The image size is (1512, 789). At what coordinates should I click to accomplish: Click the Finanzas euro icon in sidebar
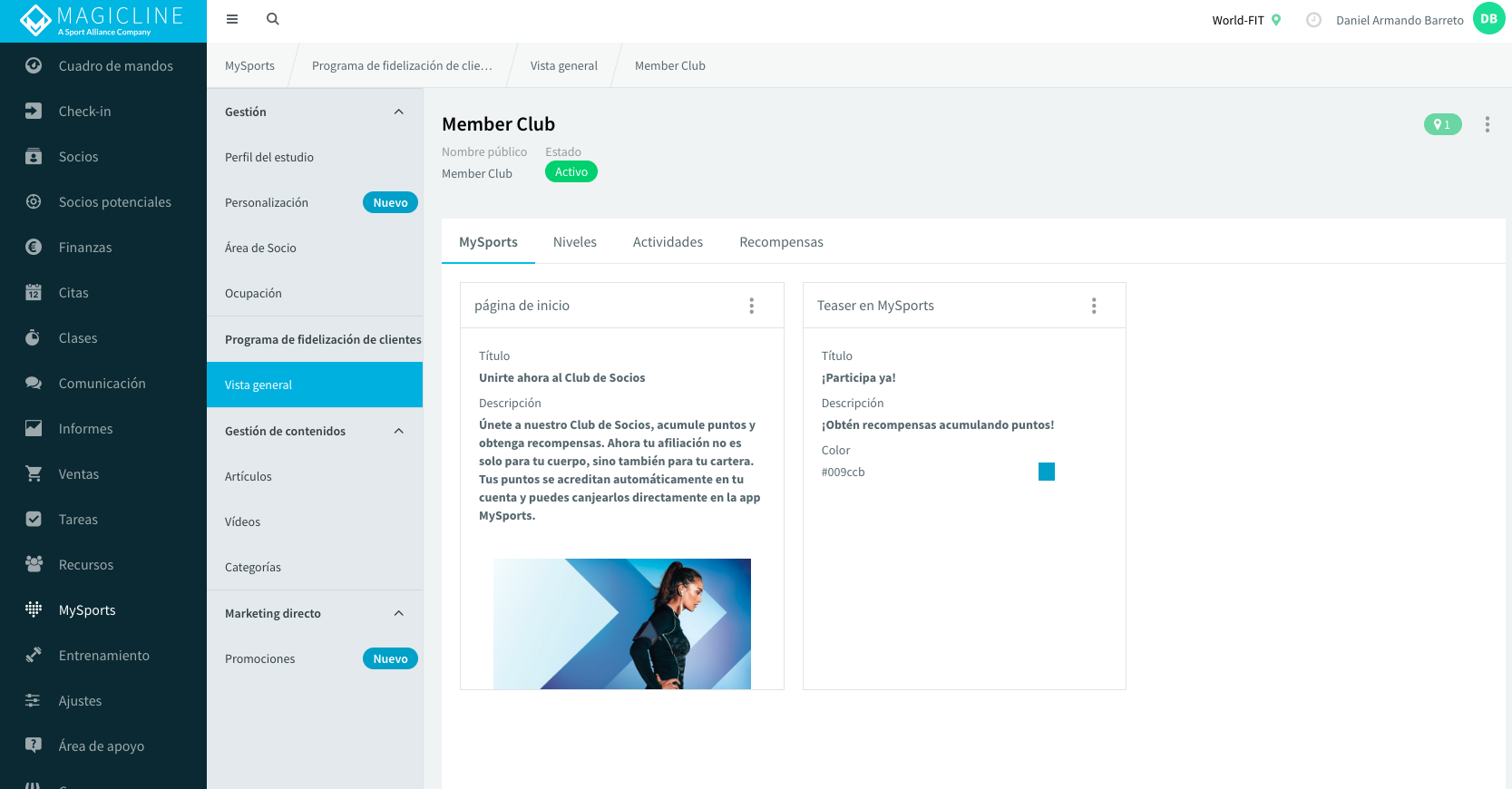(x=34, y=247)
